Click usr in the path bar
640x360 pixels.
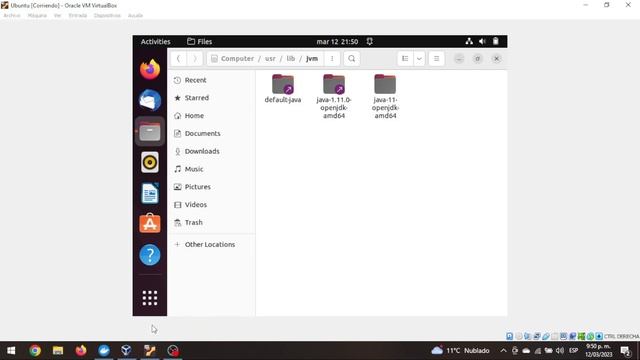click(270, 59)
